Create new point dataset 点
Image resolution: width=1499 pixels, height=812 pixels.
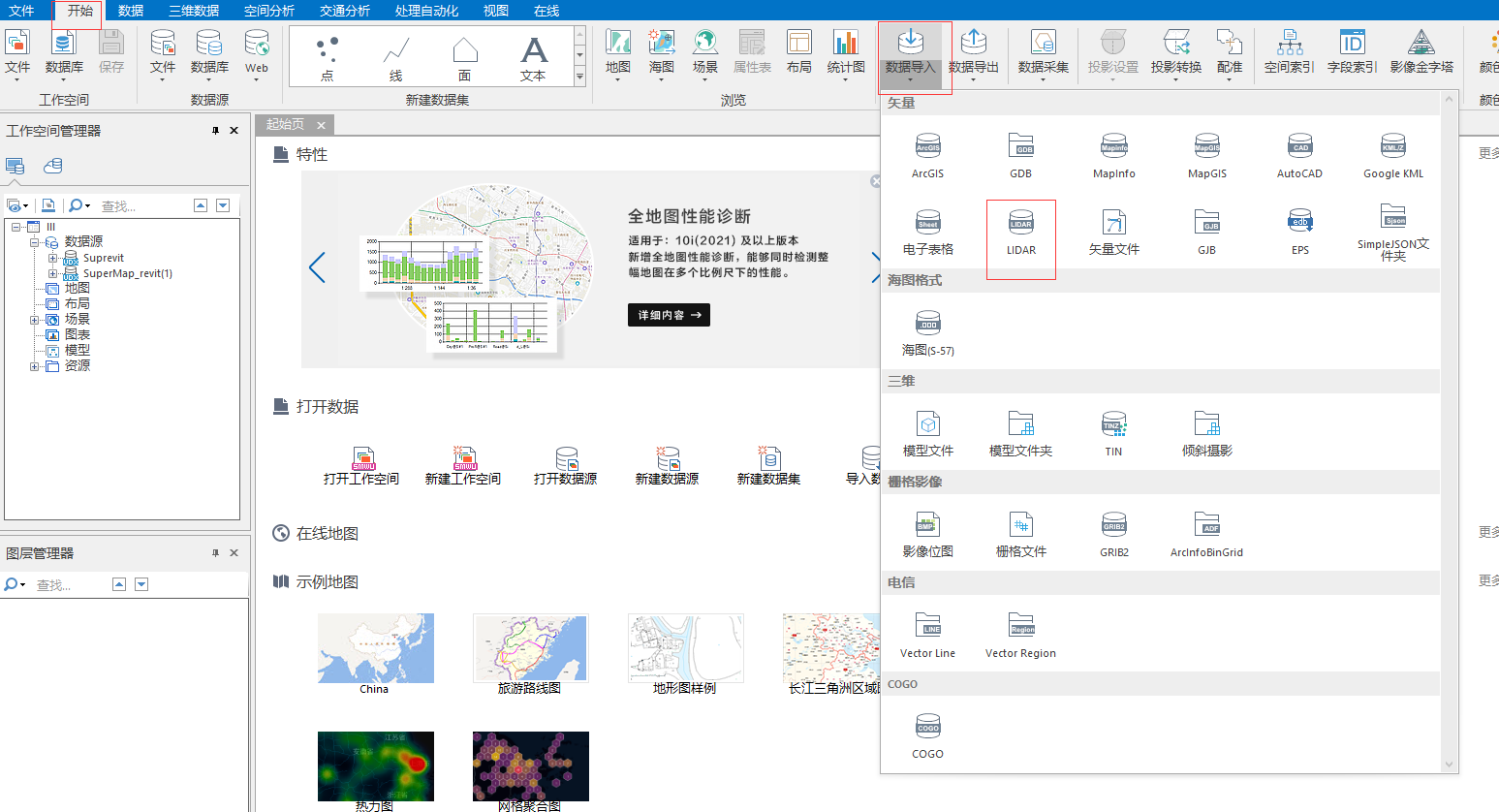327,57
